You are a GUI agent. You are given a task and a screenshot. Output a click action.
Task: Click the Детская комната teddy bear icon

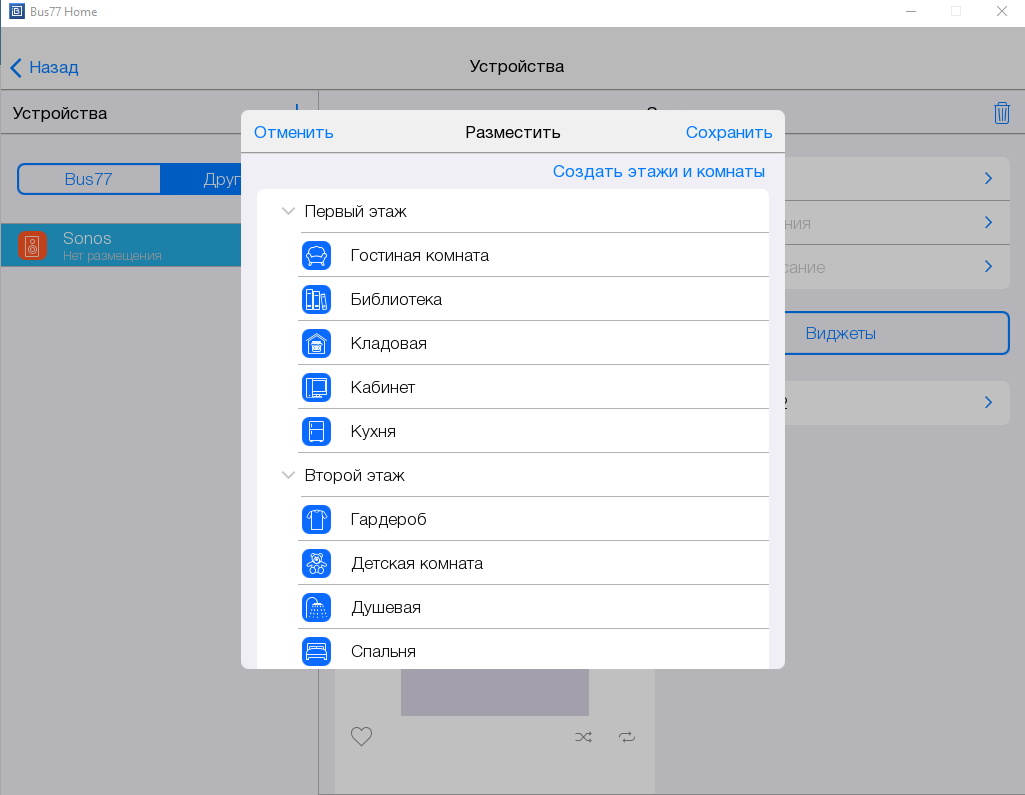tap(316, 563)
